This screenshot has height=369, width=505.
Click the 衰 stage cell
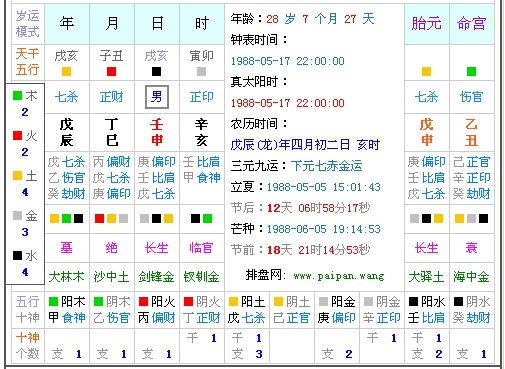pyautogui.click(x=471, y=248)
